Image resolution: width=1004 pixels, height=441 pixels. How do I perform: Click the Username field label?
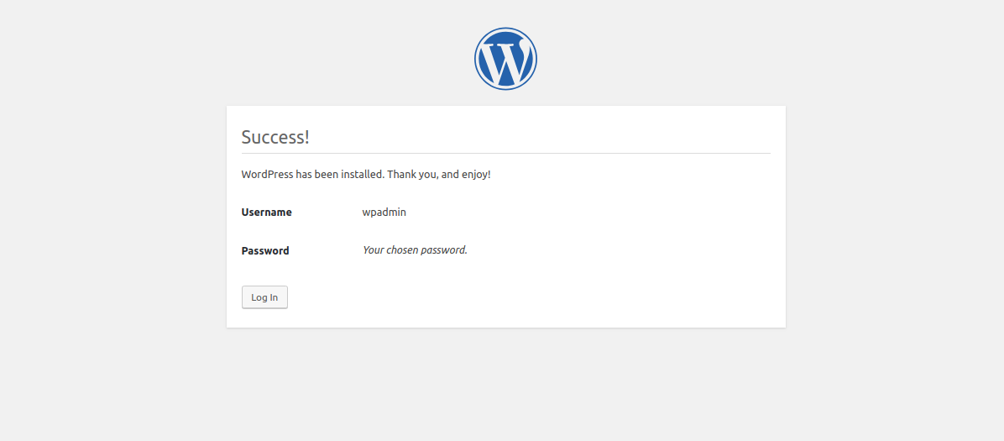pyautogui.click(x=266, y=212)
